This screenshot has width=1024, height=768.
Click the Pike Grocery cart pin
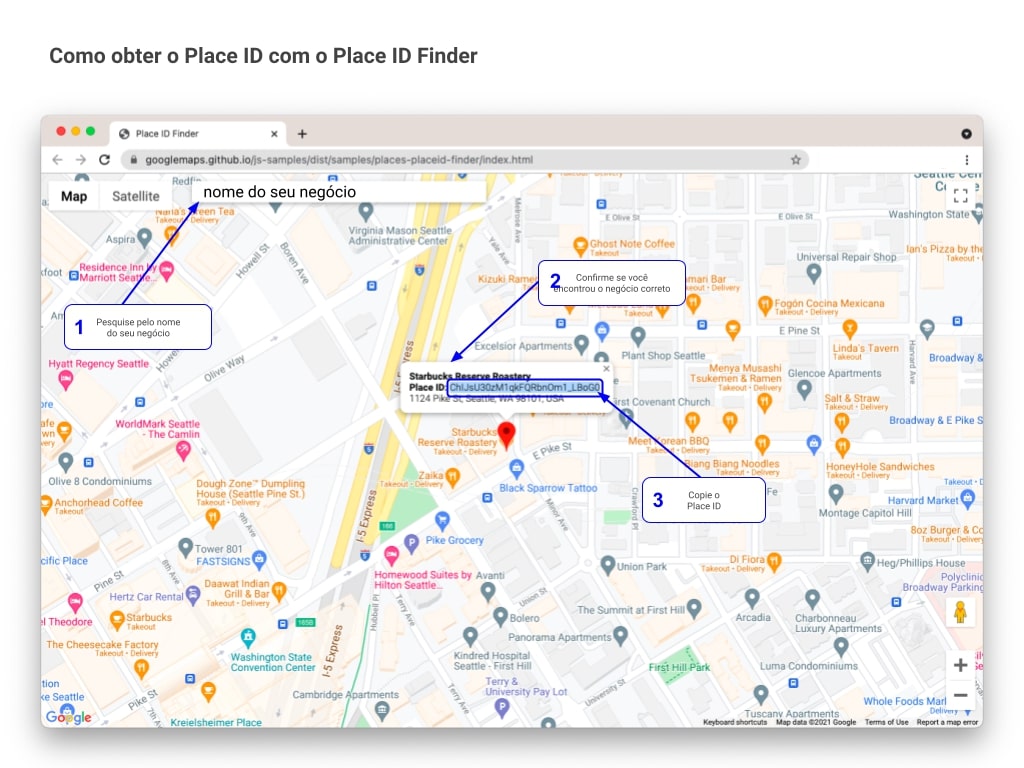point(442,520)
